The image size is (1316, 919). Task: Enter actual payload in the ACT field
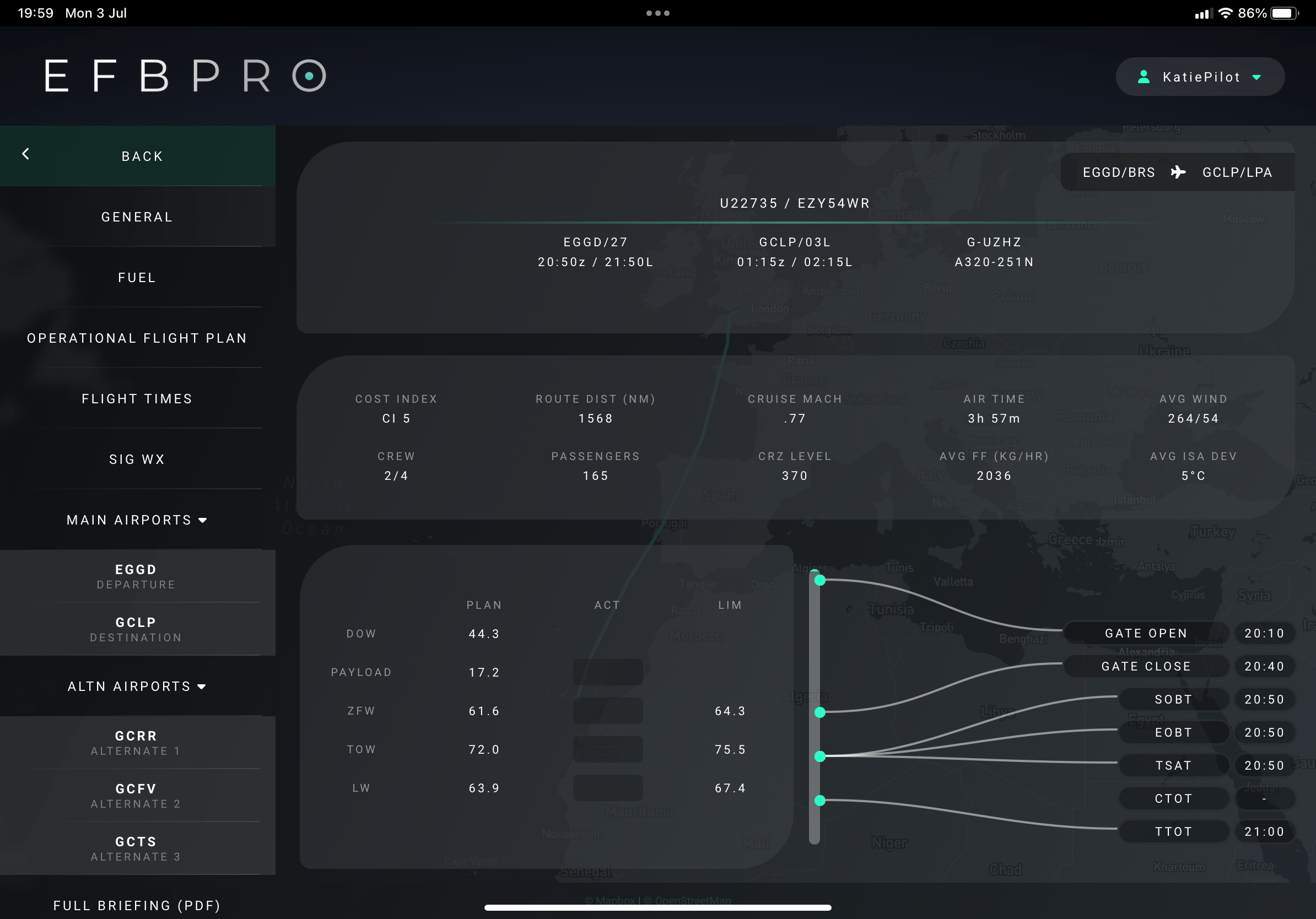607,672
